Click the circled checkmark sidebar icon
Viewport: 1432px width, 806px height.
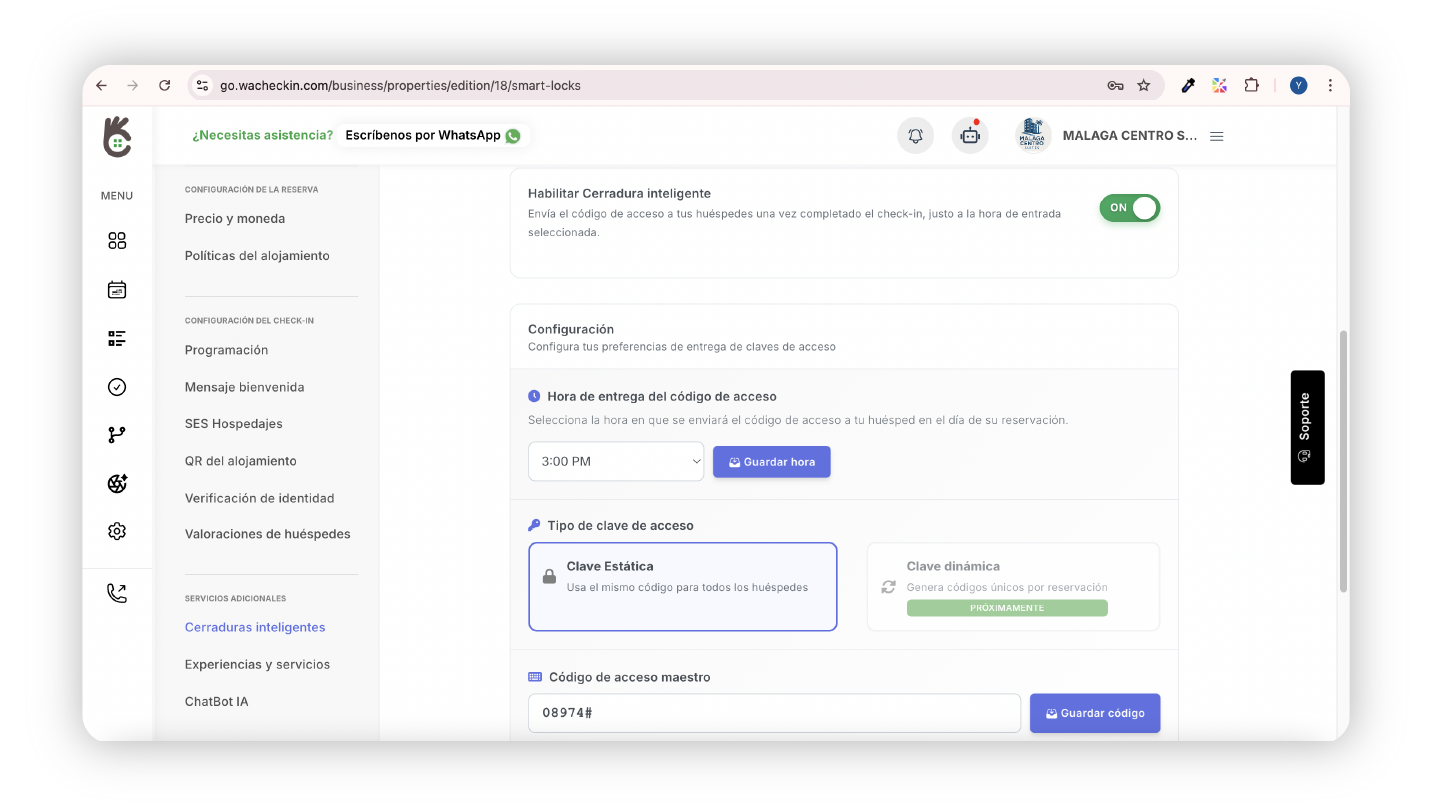pos(117,387)
